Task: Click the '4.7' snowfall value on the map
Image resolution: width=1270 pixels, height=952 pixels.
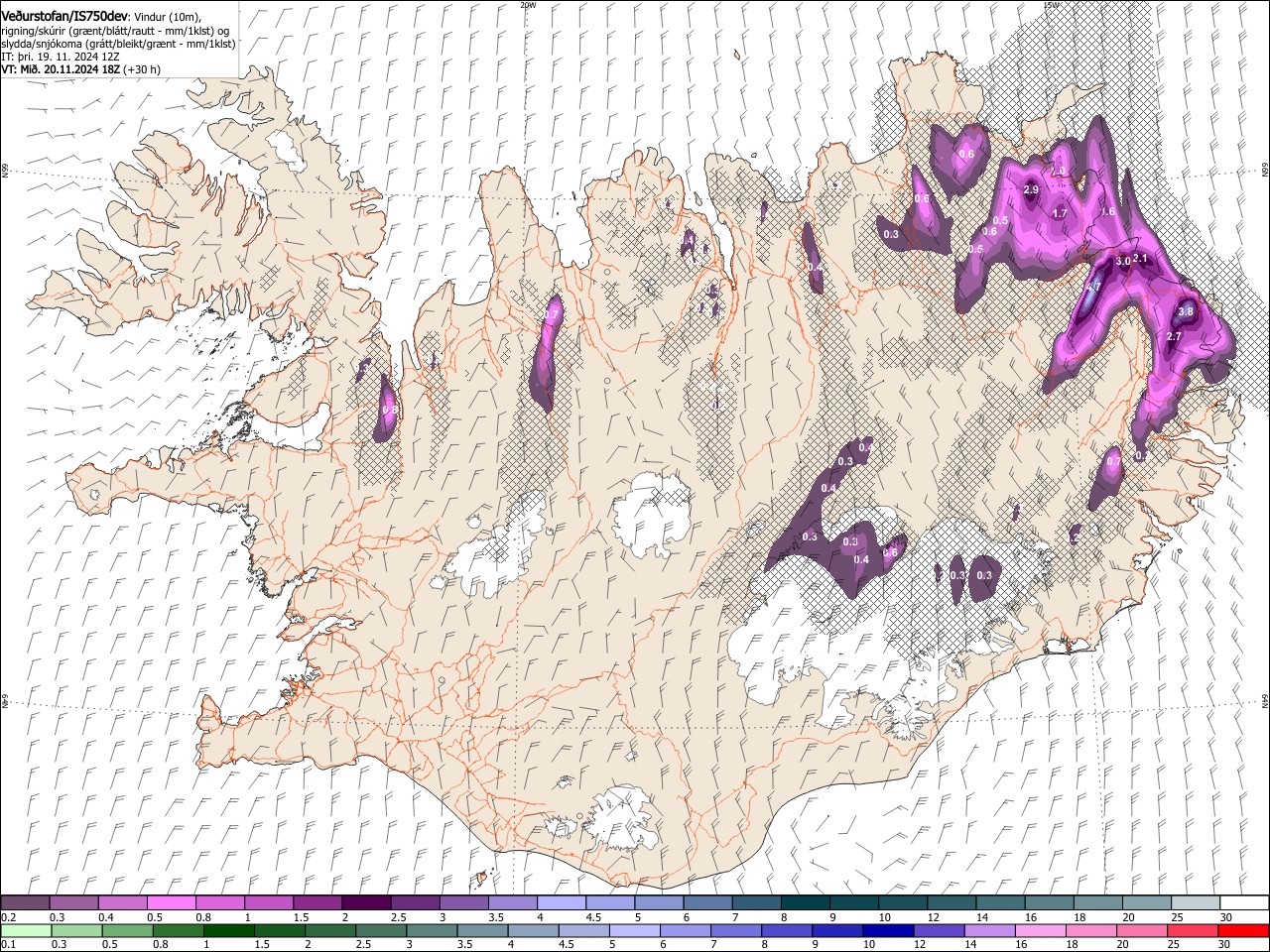Action: (x=1093, y=288)
